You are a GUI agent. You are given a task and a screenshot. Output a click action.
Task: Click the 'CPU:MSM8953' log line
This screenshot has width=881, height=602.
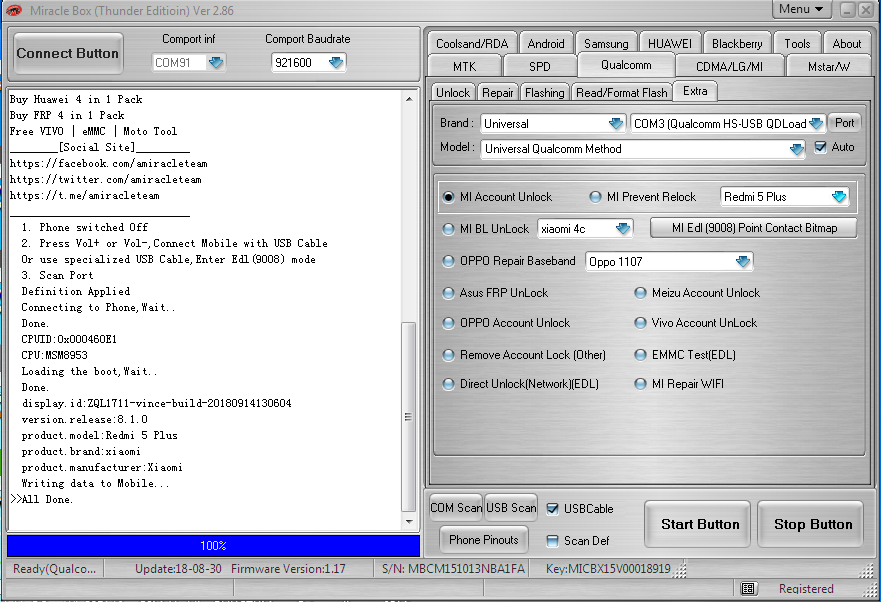click(x=55, y=355)
